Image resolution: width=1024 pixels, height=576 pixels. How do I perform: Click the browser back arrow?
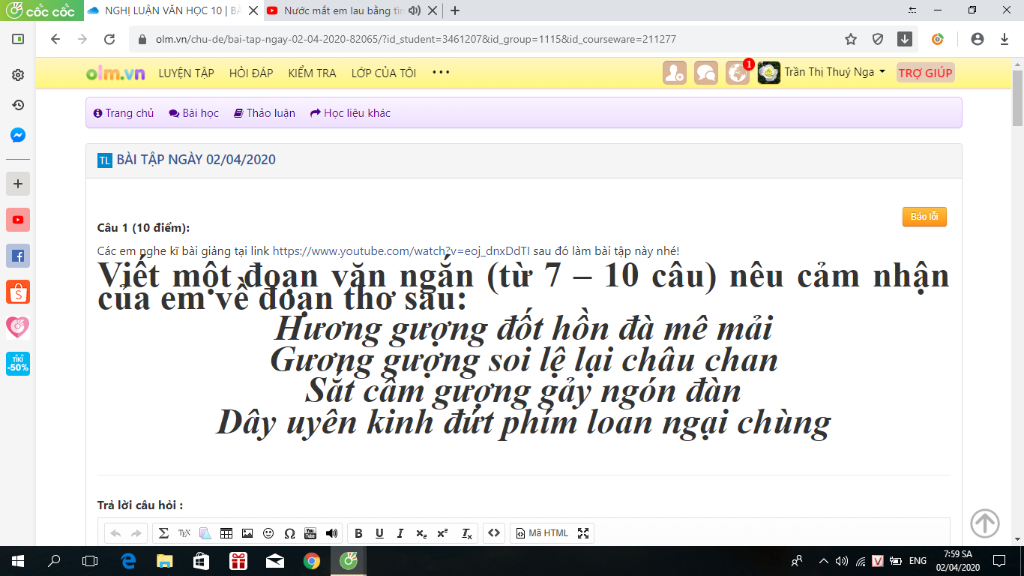[x=56, y=39]
